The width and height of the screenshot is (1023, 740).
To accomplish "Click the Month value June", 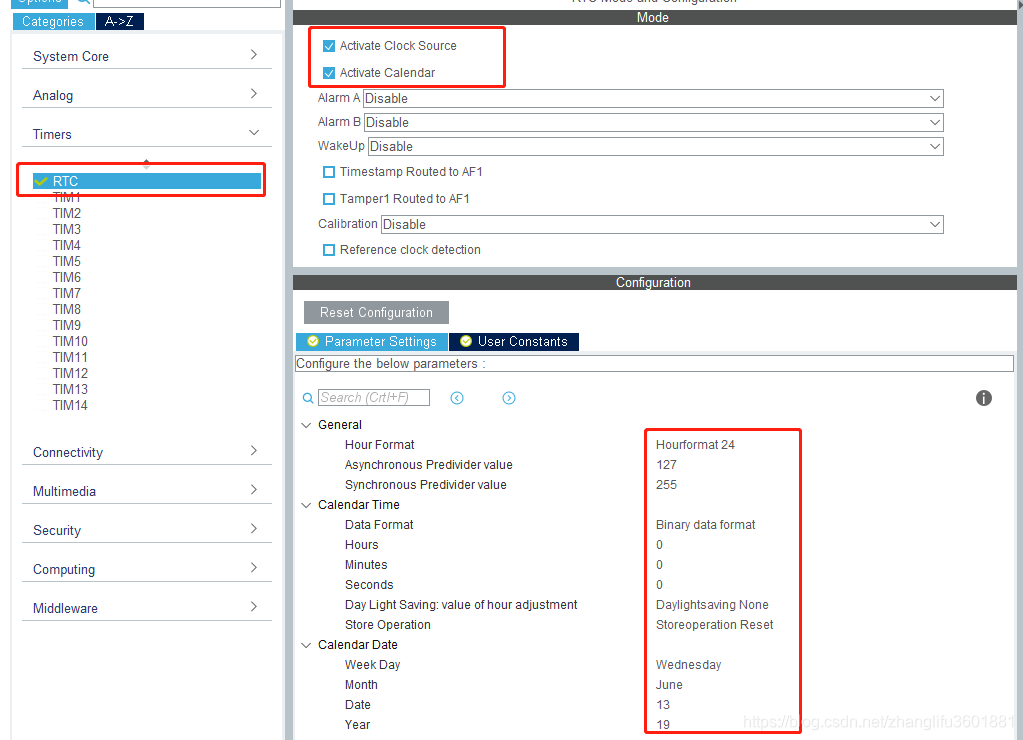I will (x=669, y=685).
